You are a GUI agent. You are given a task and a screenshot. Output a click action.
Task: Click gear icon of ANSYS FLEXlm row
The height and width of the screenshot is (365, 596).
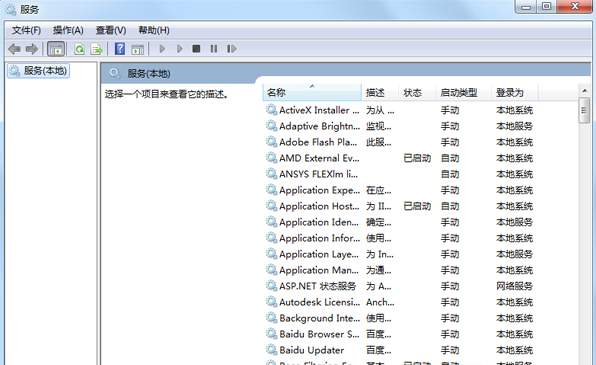click(x=271, y=174)
